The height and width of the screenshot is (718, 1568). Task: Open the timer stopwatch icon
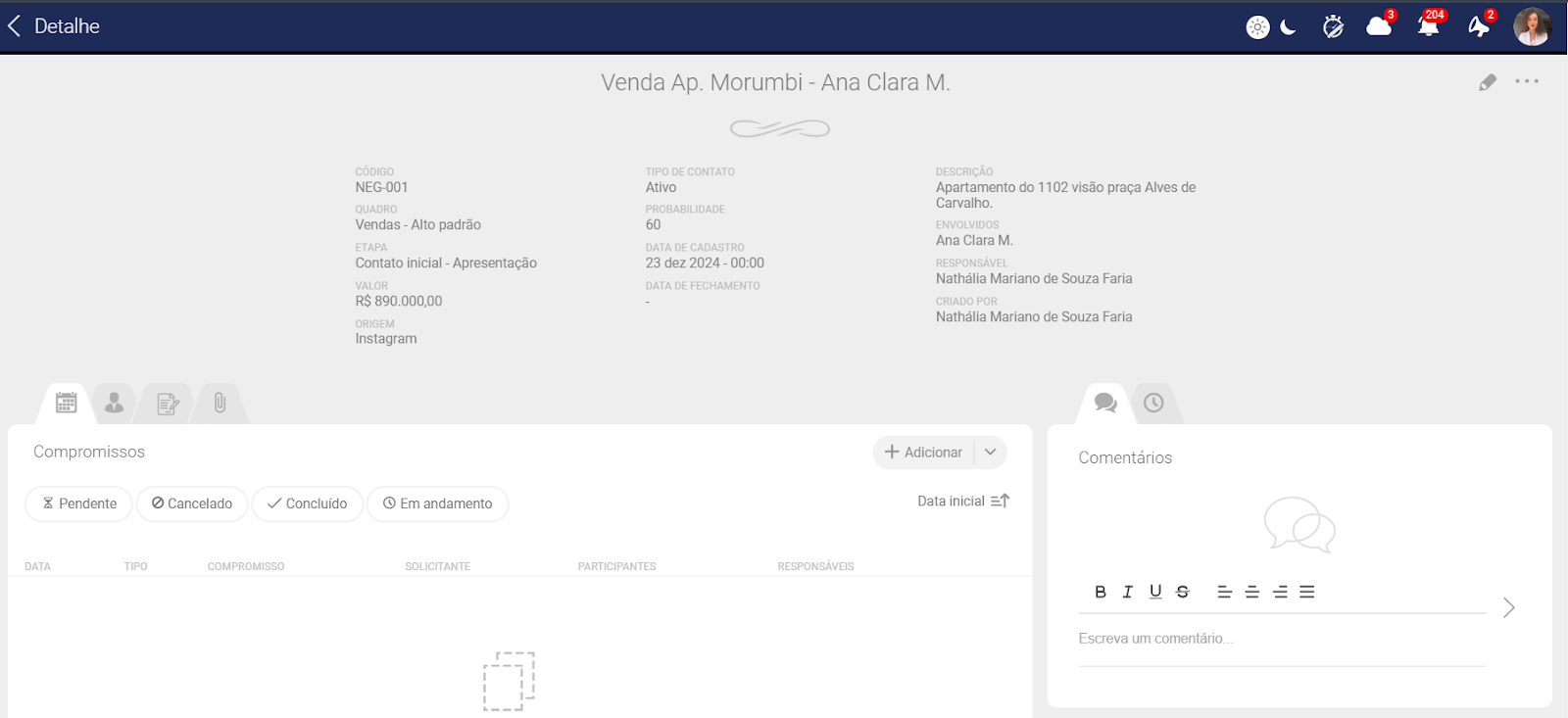tap(1333, 27)
